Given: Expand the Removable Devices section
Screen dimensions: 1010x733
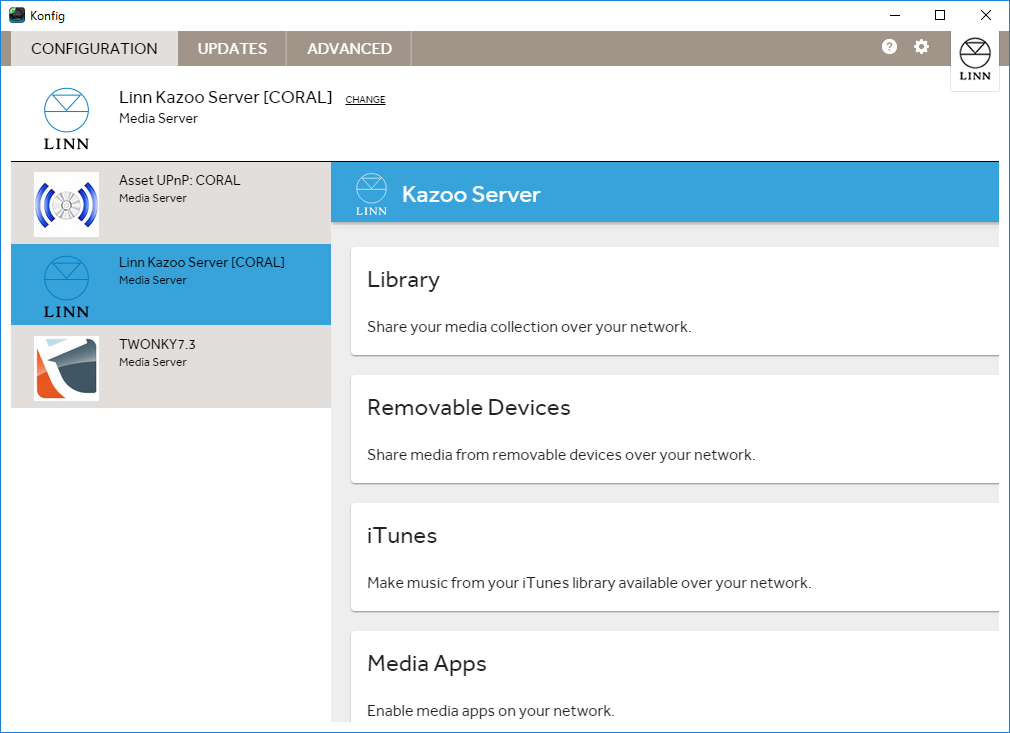Looking at the screenshot, I should 674,429.
